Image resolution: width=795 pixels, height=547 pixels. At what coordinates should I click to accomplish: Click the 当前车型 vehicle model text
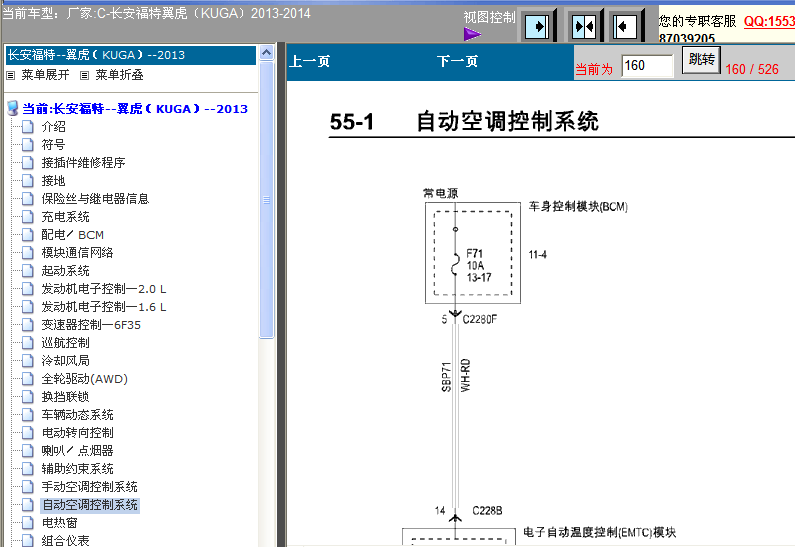click(156, 13)
